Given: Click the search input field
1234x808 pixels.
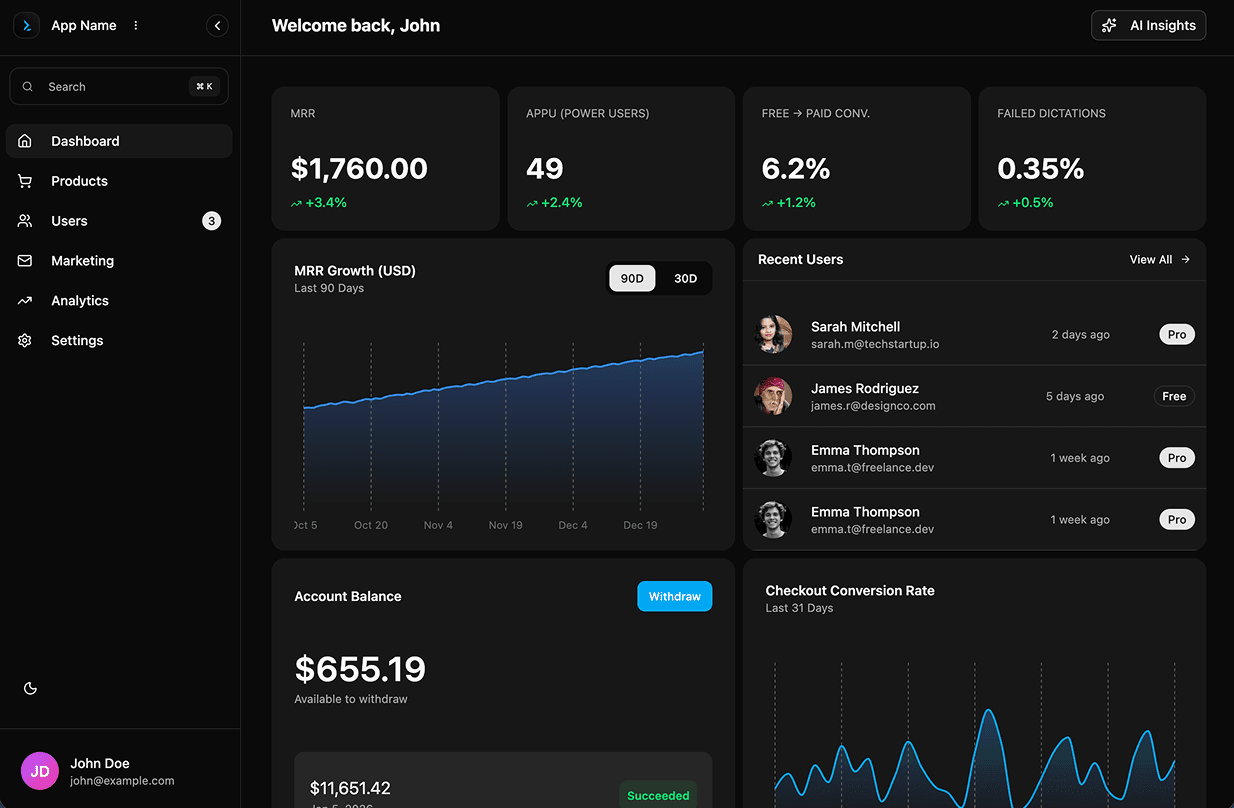Looking at the screenshot, I should (118, 86).
